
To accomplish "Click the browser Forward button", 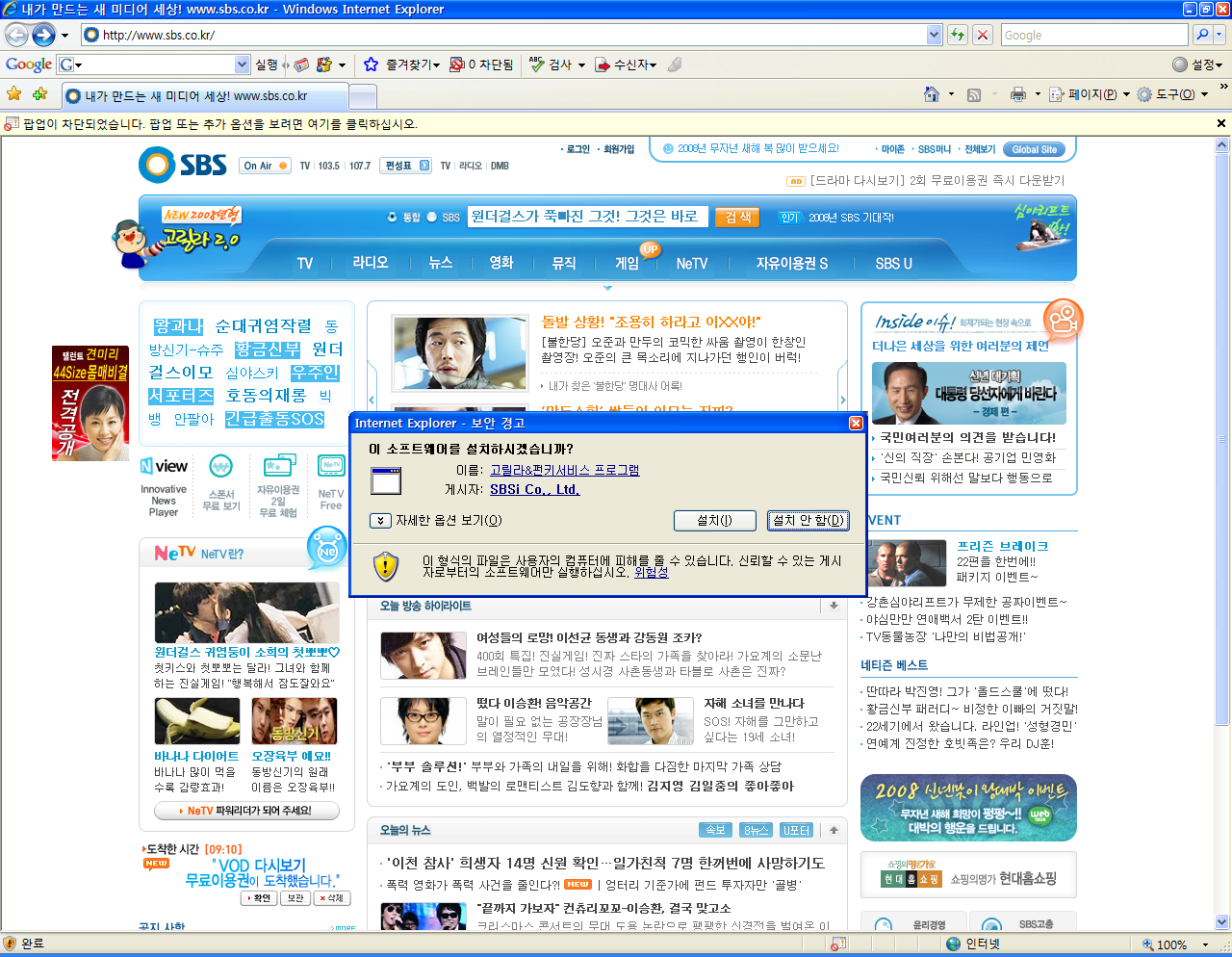I will coord(43,35).
